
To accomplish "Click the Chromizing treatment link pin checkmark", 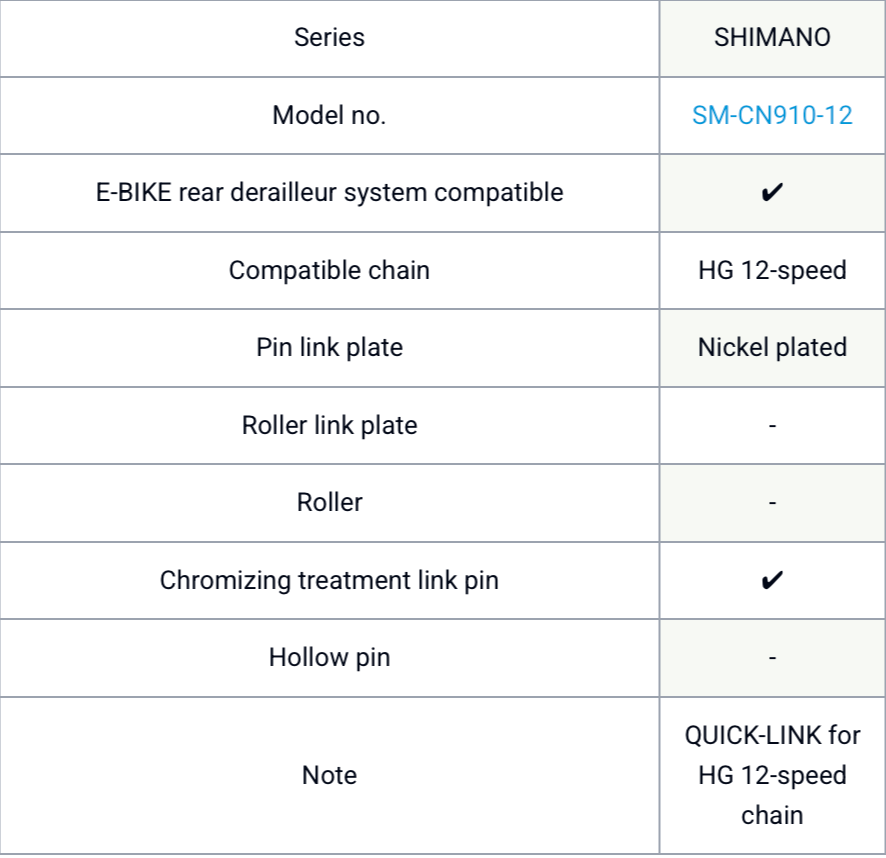I will [772, 580].
